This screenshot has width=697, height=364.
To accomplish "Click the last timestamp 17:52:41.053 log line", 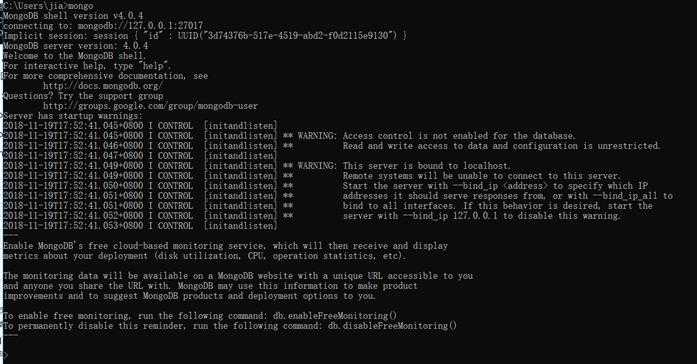I will coord(140,226).
